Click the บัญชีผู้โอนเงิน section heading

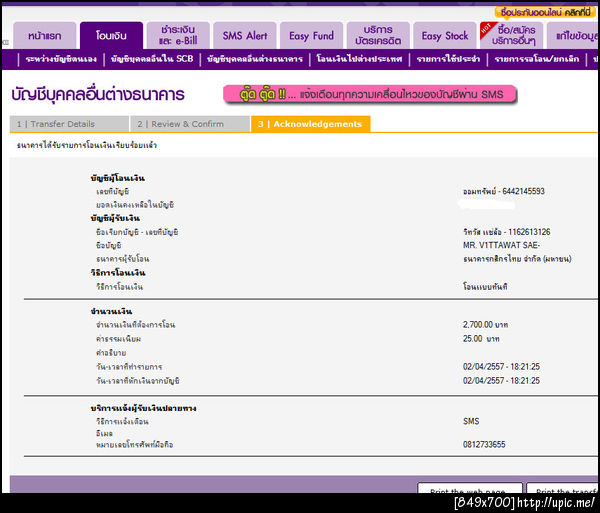(x=118, y=178)
